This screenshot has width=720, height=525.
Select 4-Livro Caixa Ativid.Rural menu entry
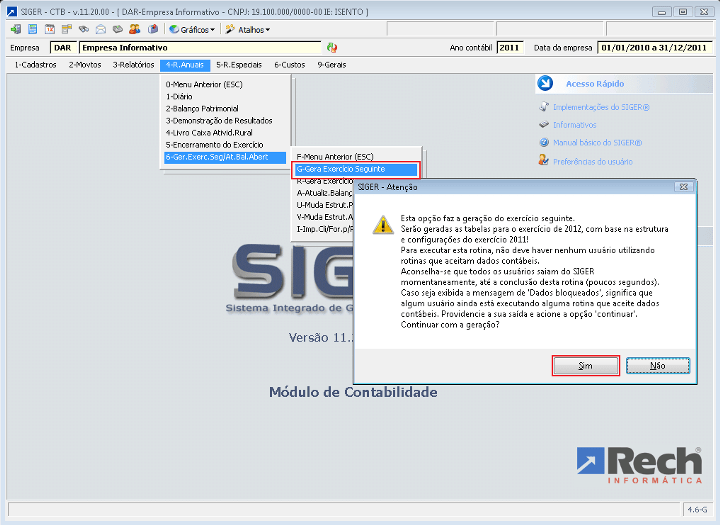(225, 133)
